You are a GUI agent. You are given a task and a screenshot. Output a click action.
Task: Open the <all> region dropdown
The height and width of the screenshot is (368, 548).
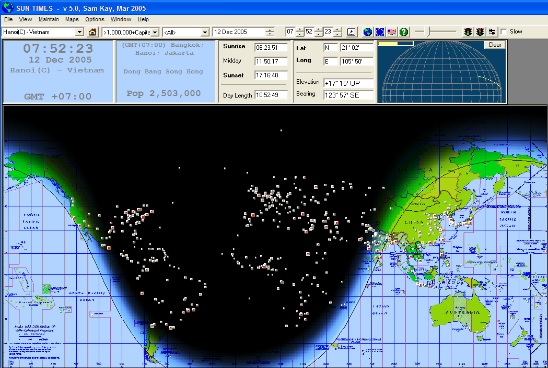coord(205,32)
